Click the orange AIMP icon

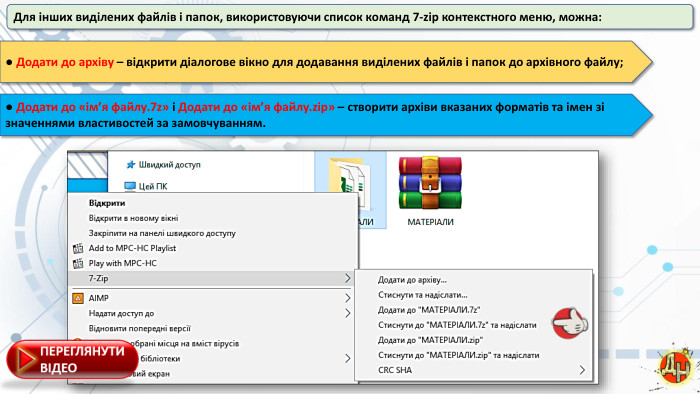[x=78, y=298]
